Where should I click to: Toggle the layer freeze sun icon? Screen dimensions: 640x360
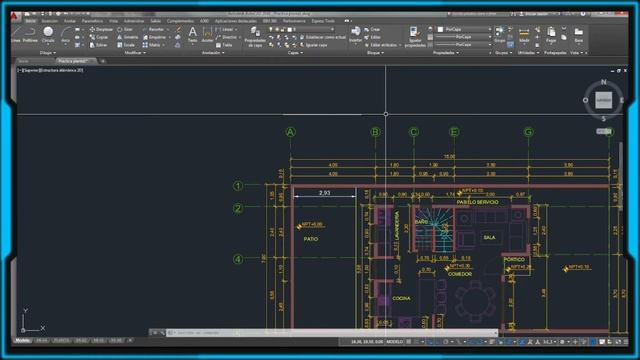point(276,29)
